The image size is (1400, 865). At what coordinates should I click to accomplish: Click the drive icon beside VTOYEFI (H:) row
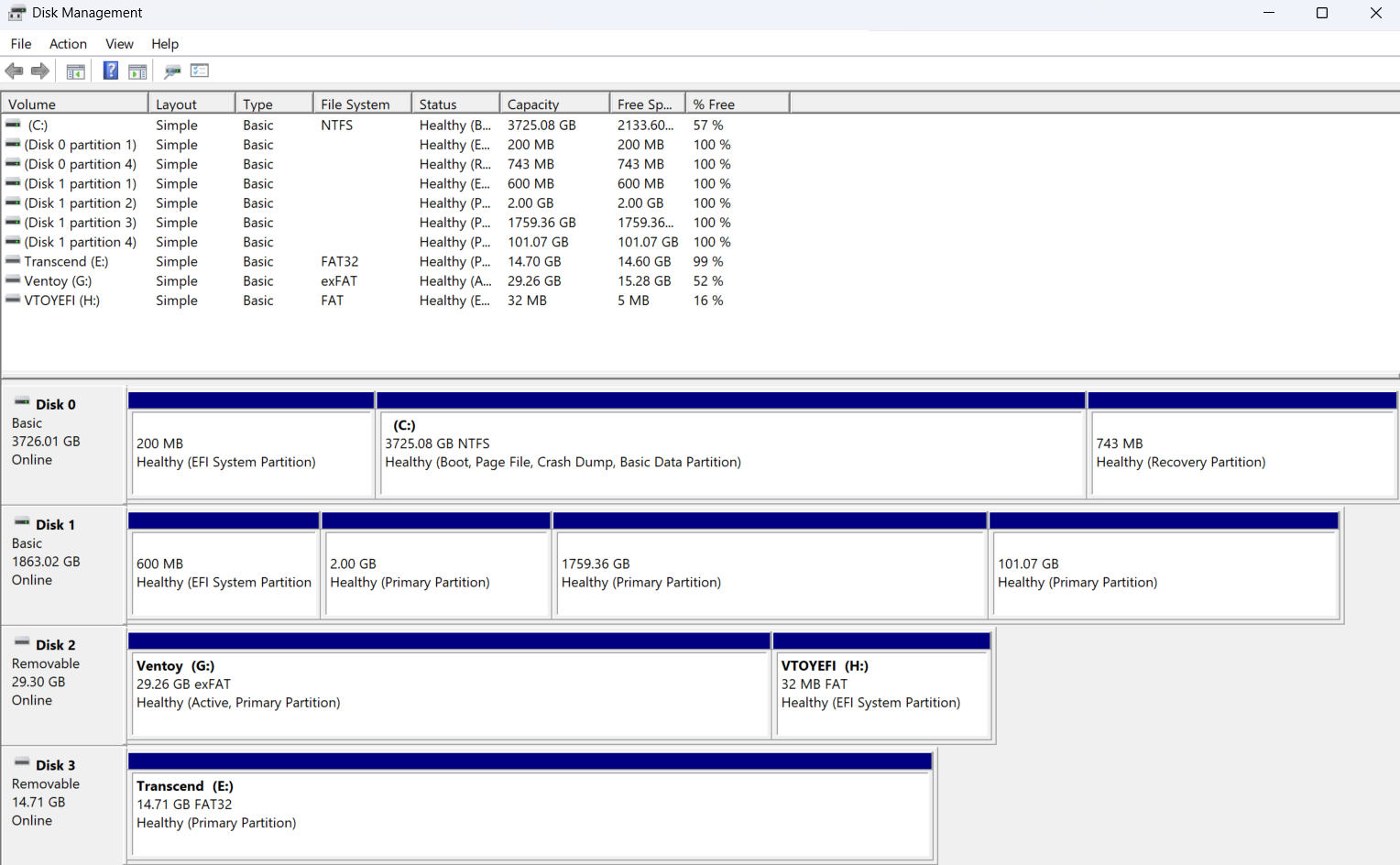pyautogui.click(x=13, y=300)
